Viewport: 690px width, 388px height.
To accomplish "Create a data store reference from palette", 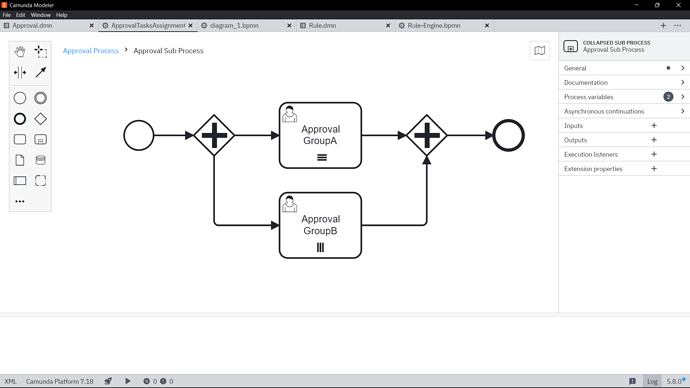I will 40,160.
